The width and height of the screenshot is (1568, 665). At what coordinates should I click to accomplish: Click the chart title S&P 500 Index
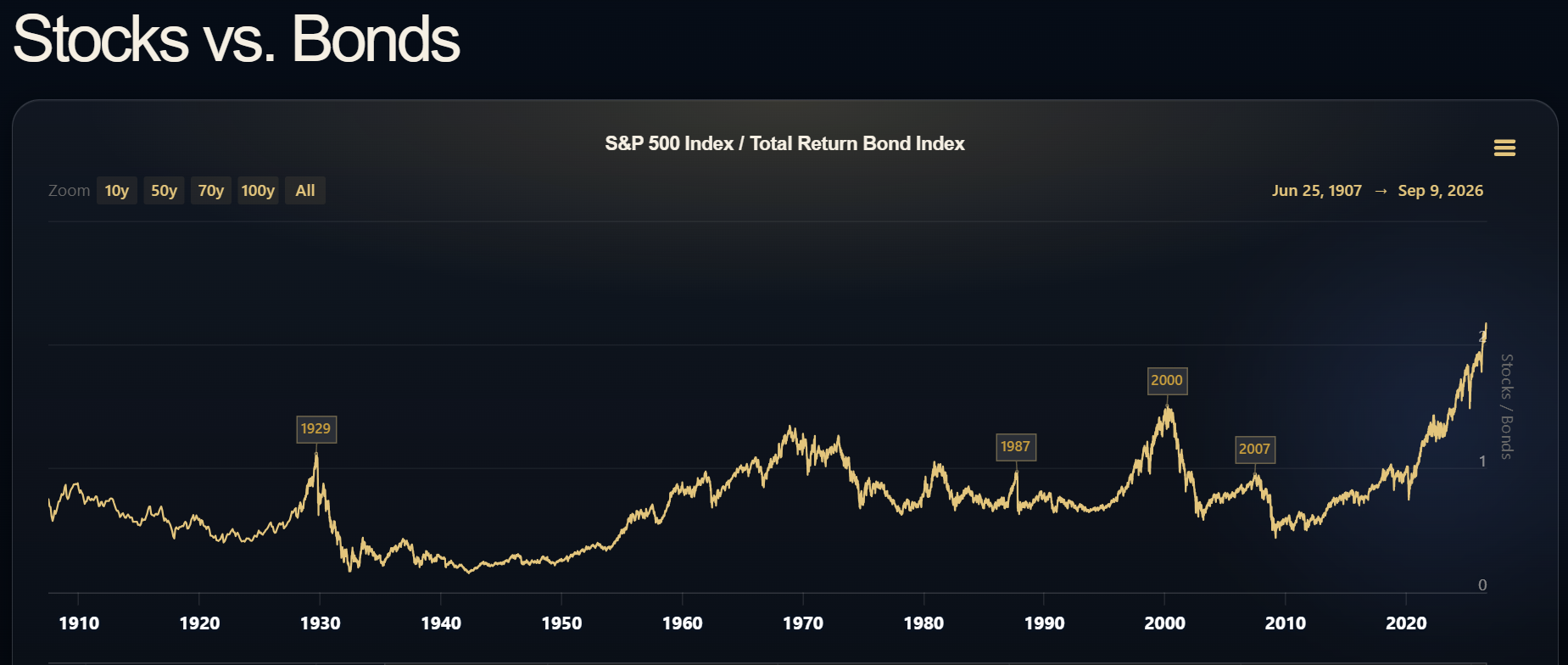coord(669,143)
